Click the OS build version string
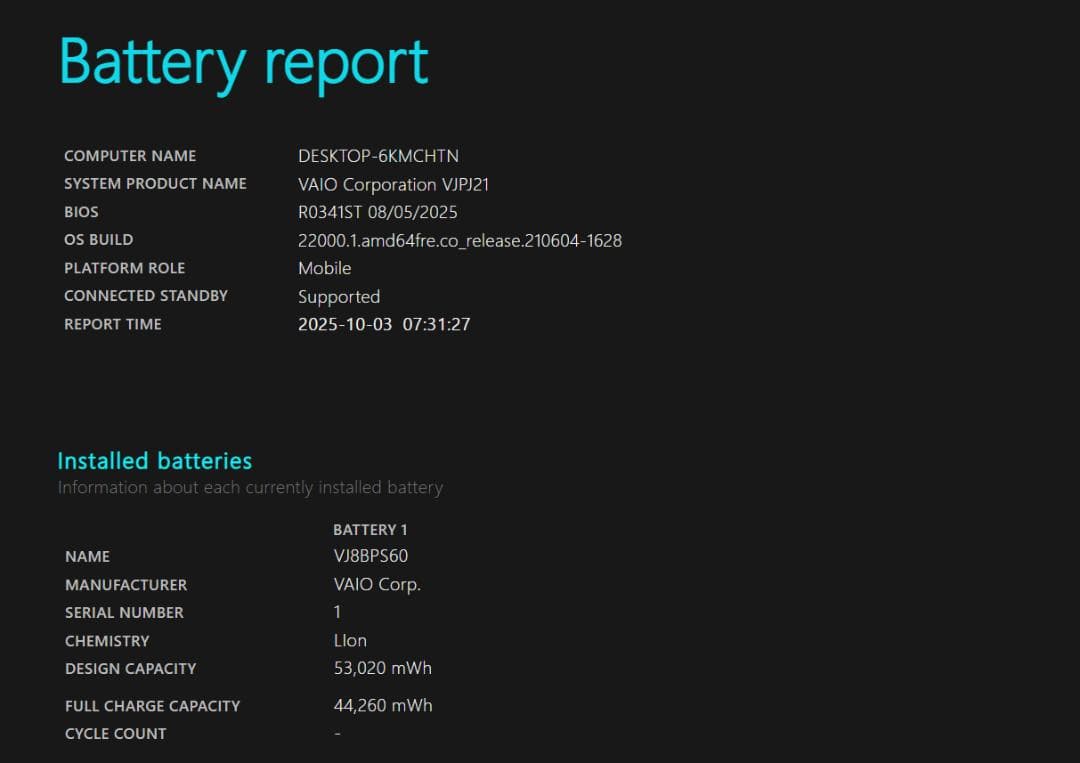1080x763 pixels. (459, 240)
